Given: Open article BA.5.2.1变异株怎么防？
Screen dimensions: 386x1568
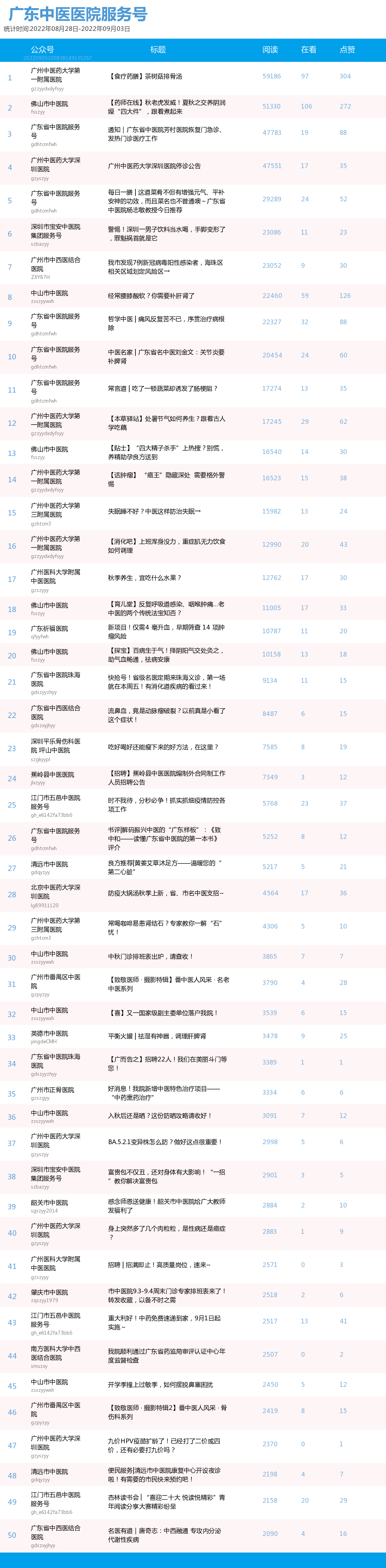Looking at the screenshot, I should point(165,1142).
